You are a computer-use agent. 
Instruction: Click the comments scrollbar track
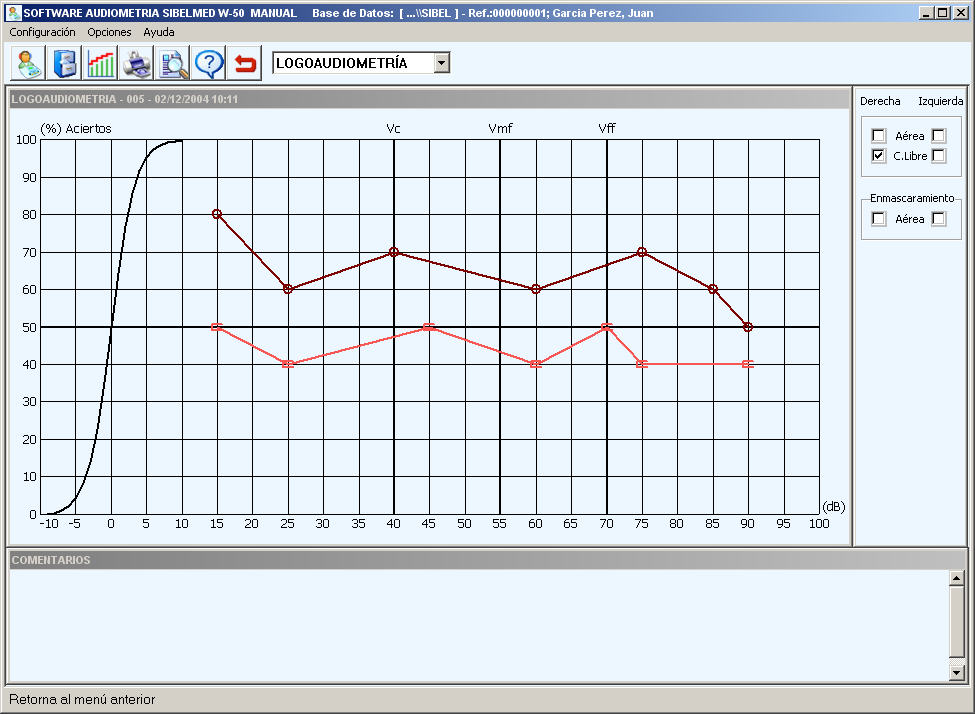956,661
